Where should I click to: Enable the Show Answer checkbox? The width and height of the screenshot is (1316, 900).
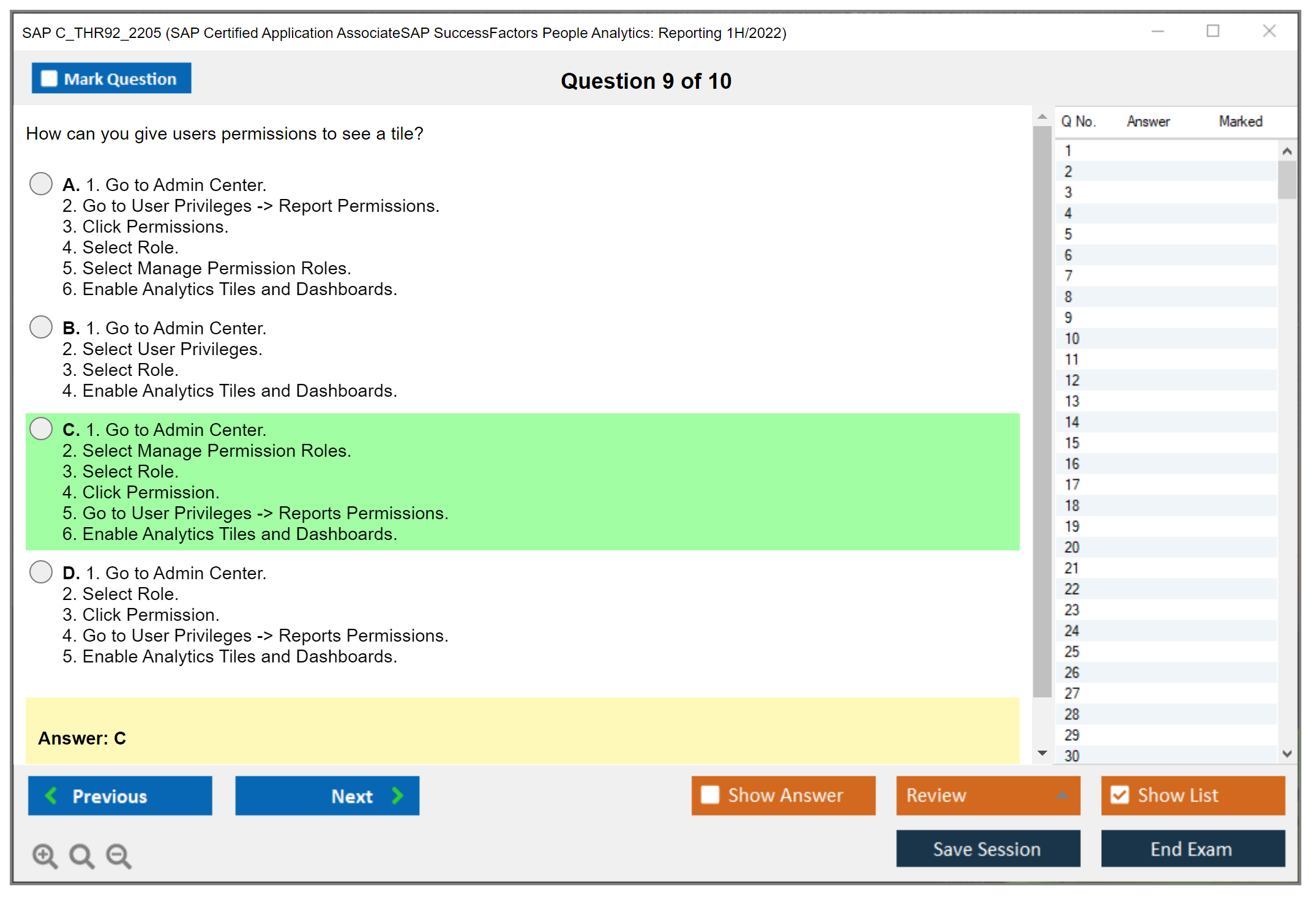coord(710,795)
